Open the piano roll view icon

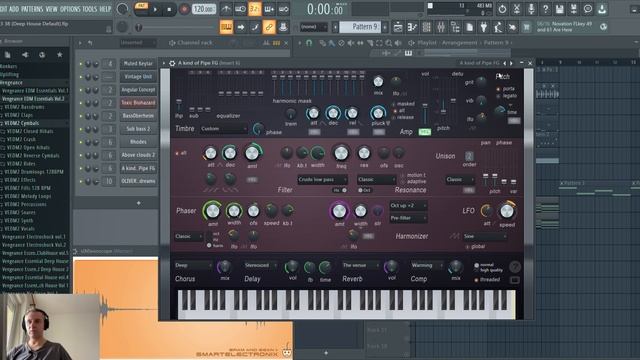coord(412,27)
